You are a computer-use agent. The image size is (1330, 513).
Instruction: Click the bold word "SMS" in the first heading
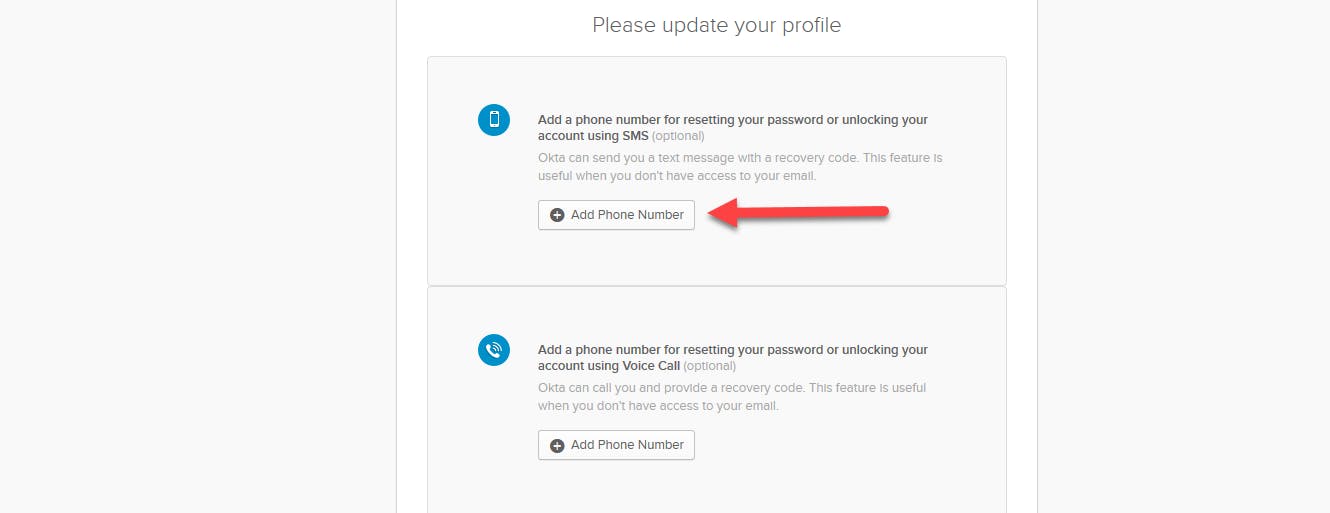(x=635, y=136)
